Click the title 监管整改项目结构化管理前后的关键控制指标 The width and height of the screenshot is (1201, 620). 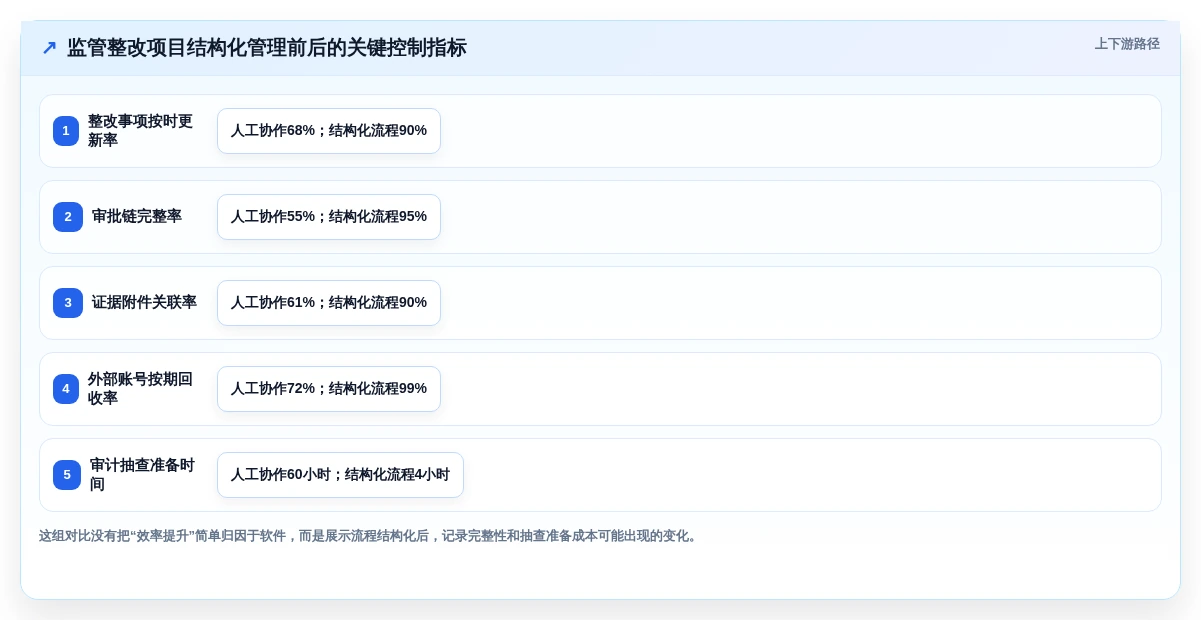click(x=266, y=48)
